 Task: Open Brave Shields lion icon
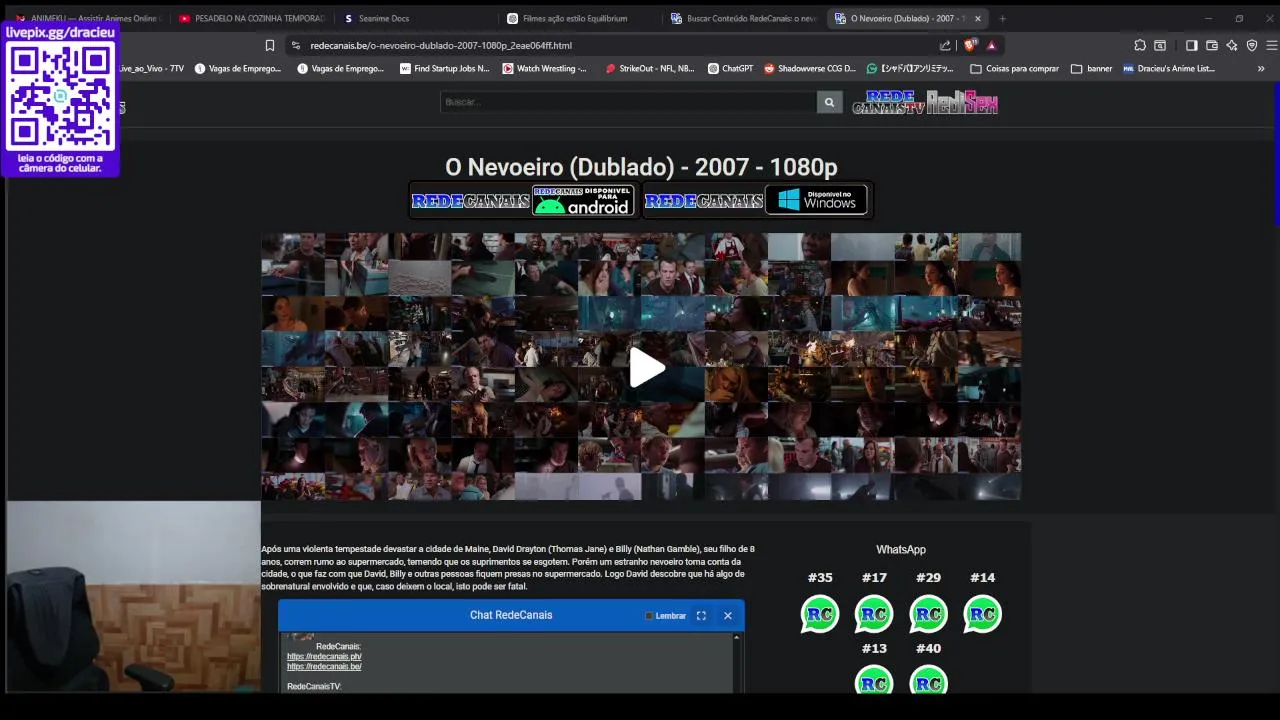coord(969,45)
